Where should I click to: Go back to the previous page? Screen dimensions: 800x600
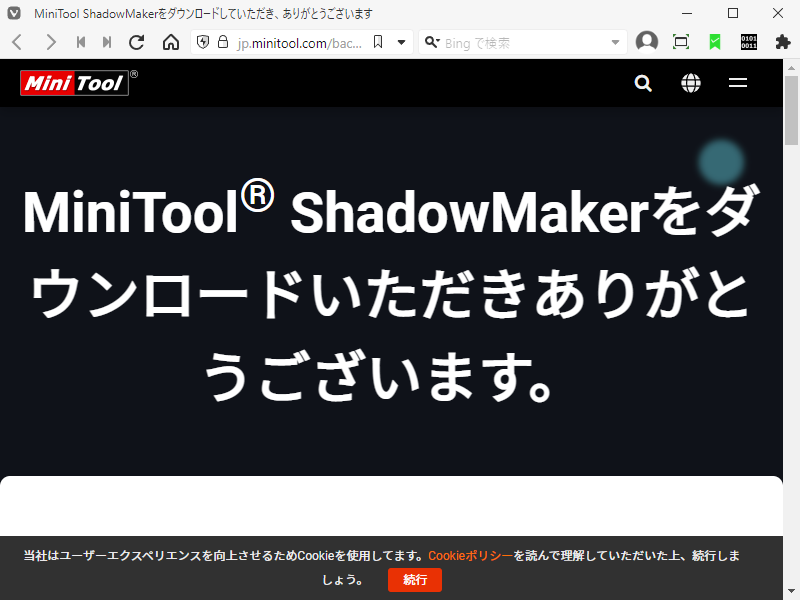pyautogui.click(x=17, y=42)
